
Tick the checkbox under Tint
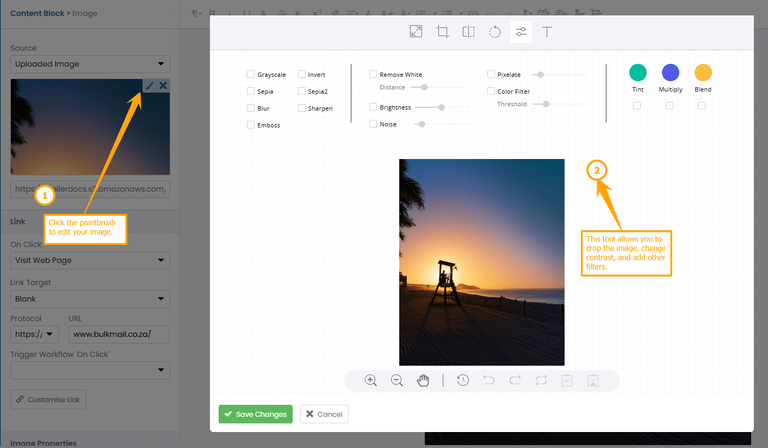(x=637, y=106)
